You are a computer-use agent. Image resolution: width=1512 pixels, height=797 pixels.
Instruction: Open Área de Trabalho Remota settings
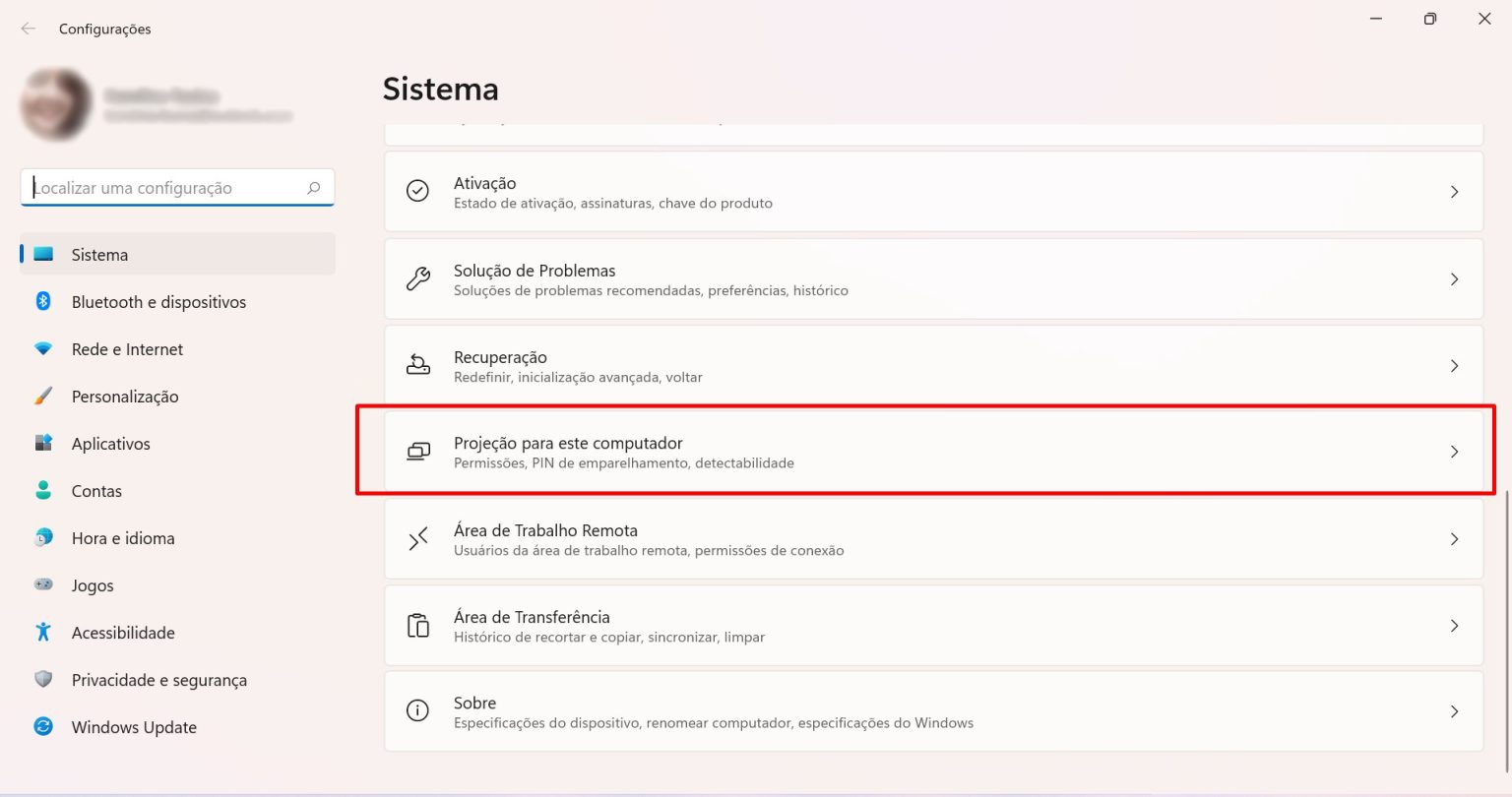tap(933, 538)
